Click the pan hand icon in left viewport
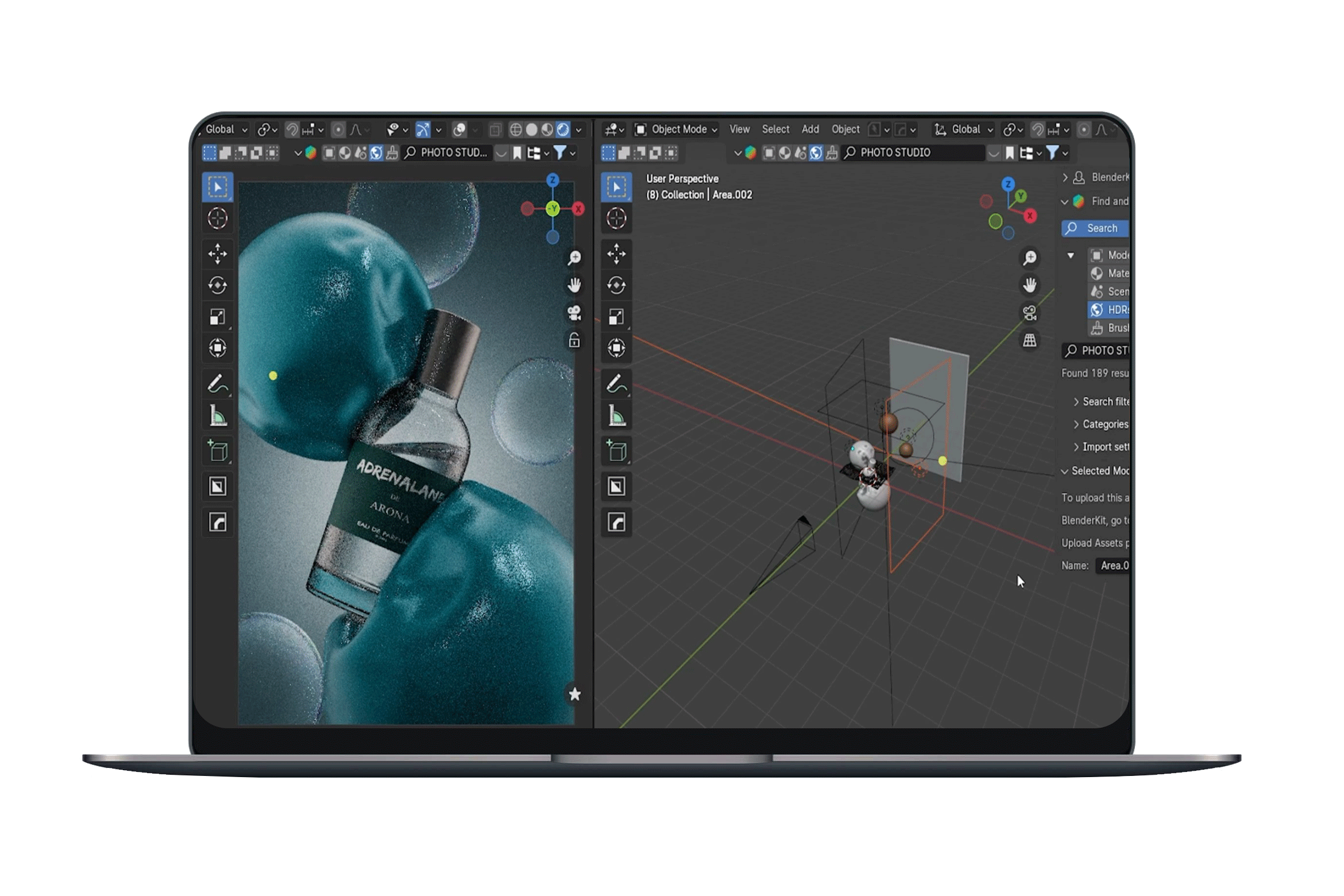 coord(574,285)
